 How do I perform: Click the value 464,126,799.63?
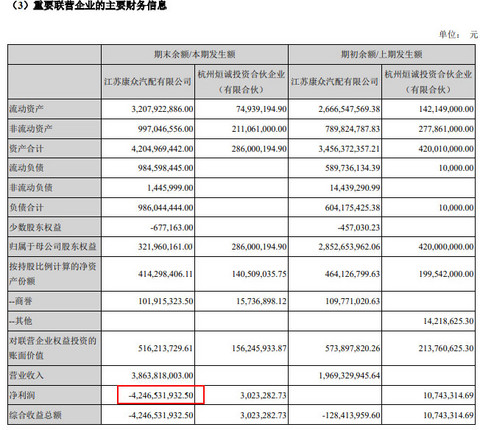point(353,274)
